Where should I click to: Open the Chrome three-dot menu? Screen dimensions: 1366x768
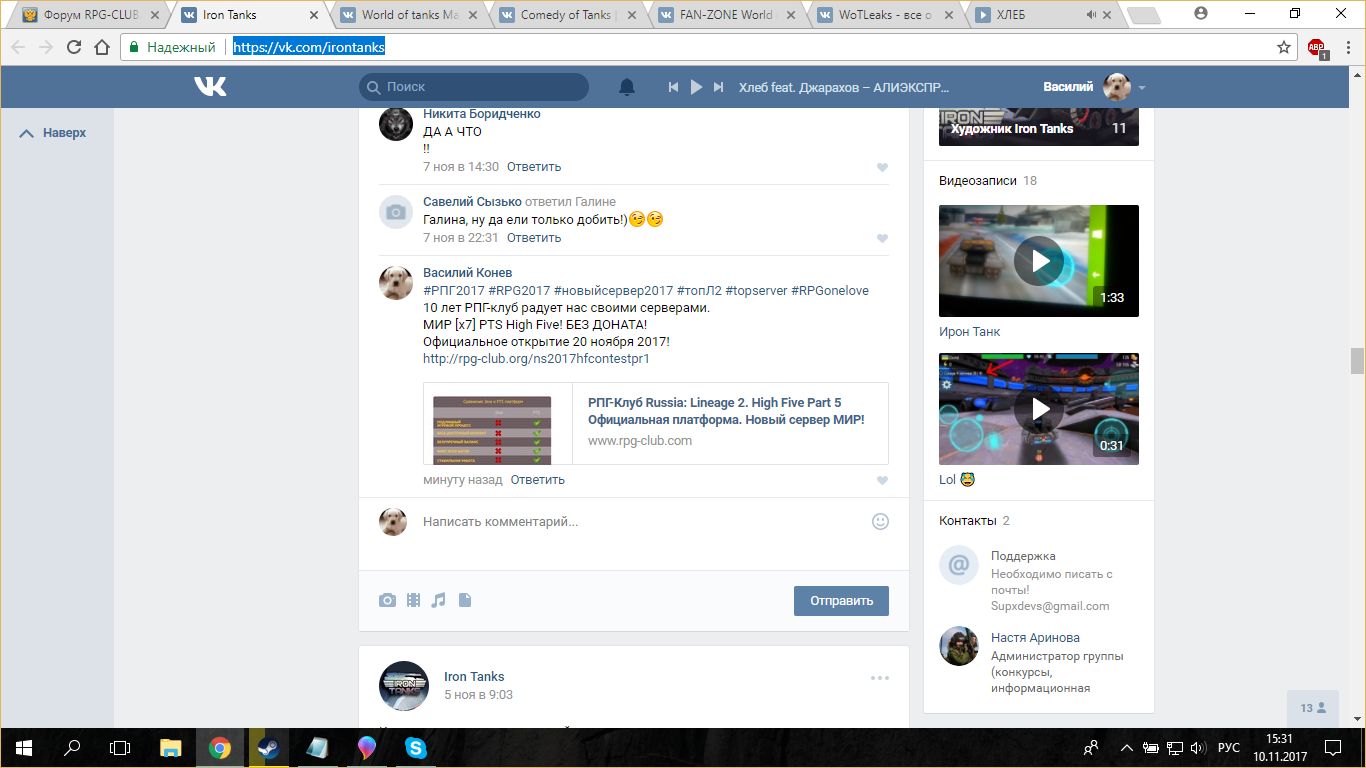1347,47
